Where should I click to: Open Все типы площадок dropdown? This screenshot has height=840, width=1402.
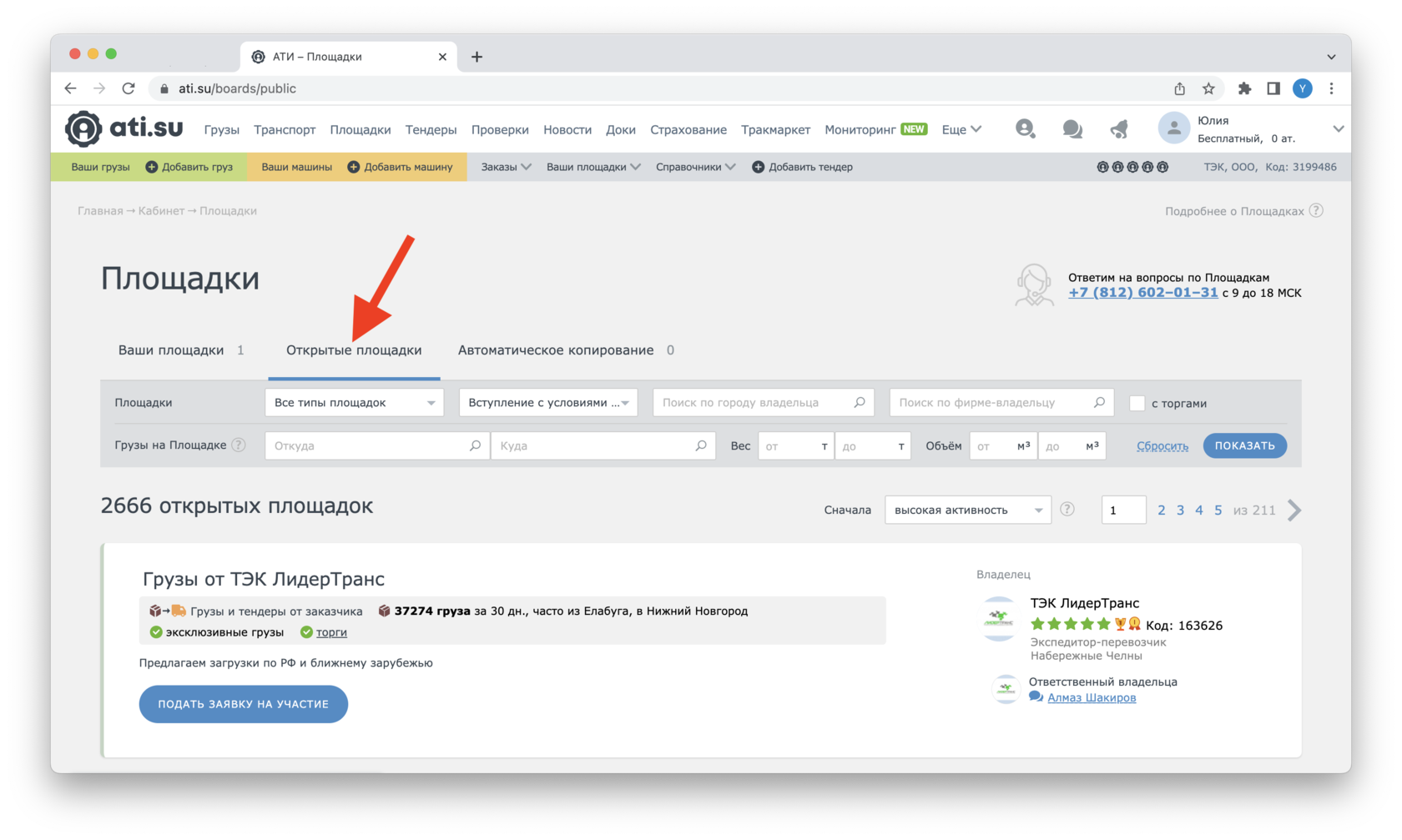click(x=354, y=402)
